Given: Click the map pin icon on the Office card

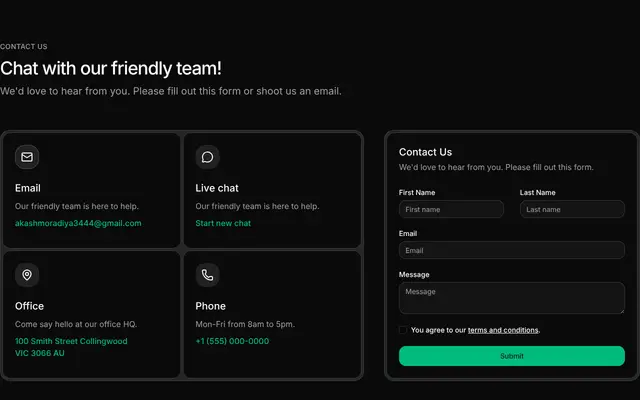Looking at the screenshot, I should (x=27, y=275).
